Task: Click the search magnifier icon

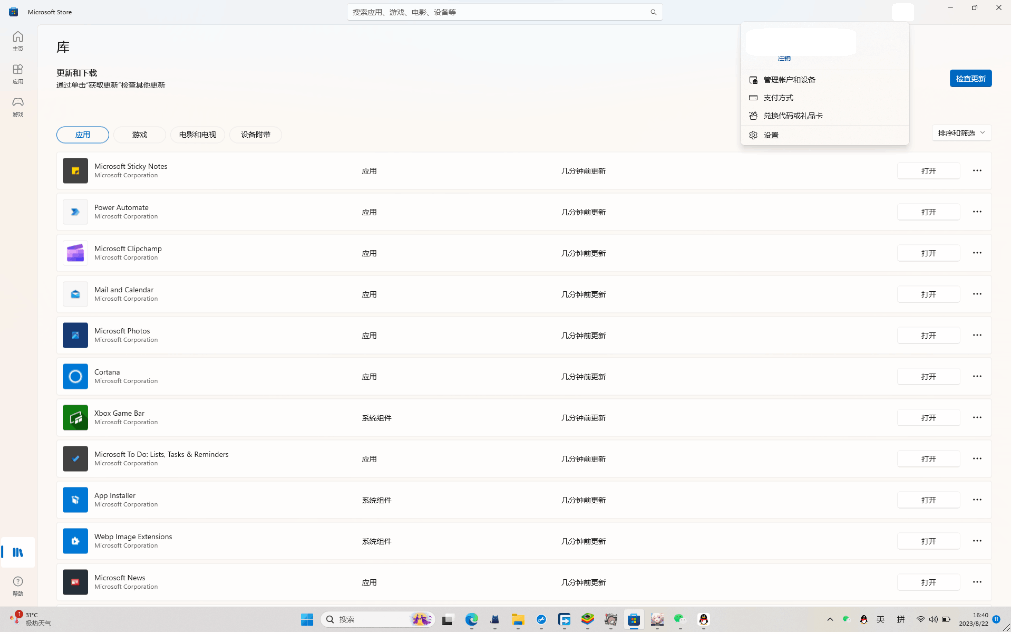Action: click(653, 12)
